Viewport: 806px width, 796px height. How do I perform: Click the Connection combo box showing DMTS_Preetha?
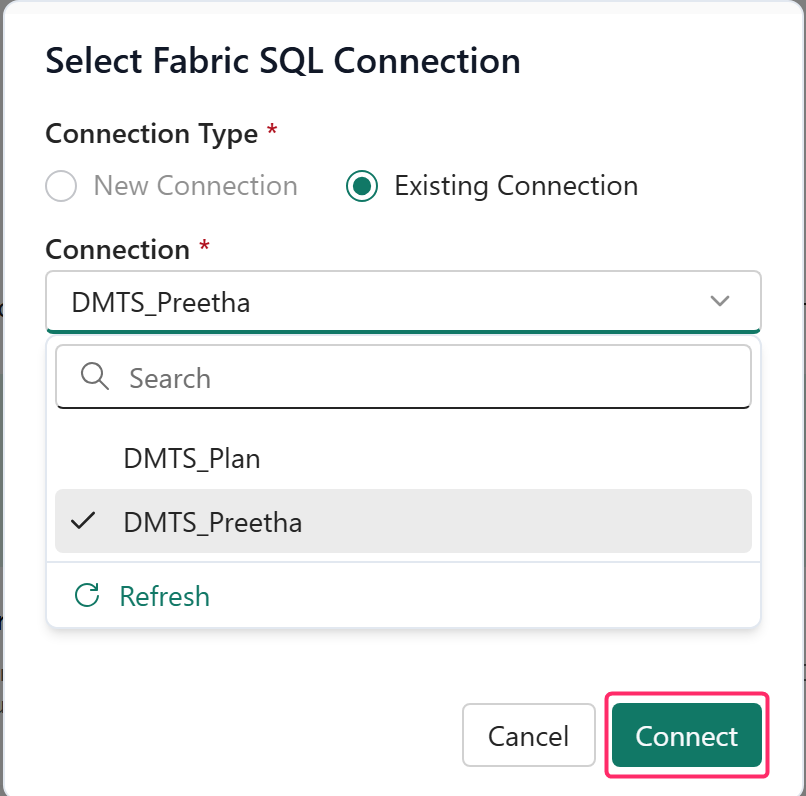point(380,301)
